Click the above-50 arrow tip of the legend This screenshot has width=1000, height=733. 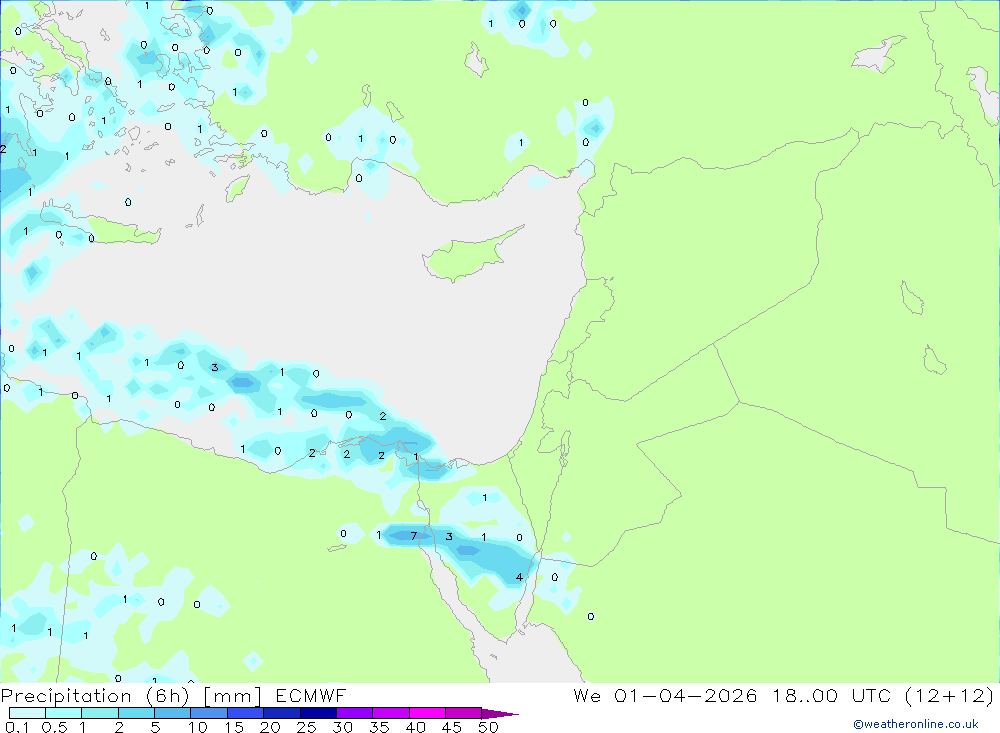point(500,714)
